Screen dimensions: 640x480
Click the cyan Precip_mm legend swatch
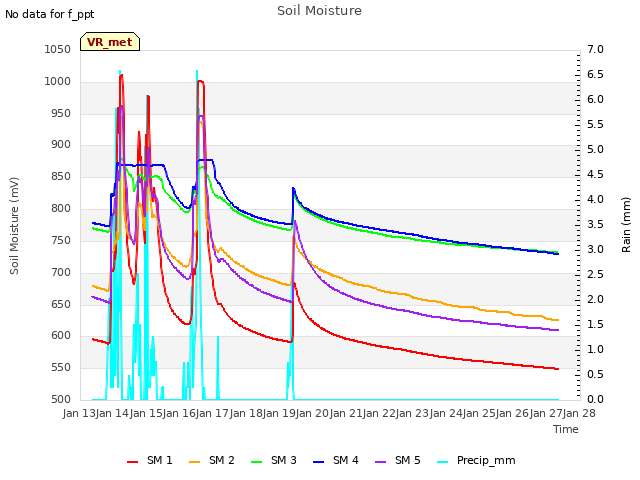(443, 462)
